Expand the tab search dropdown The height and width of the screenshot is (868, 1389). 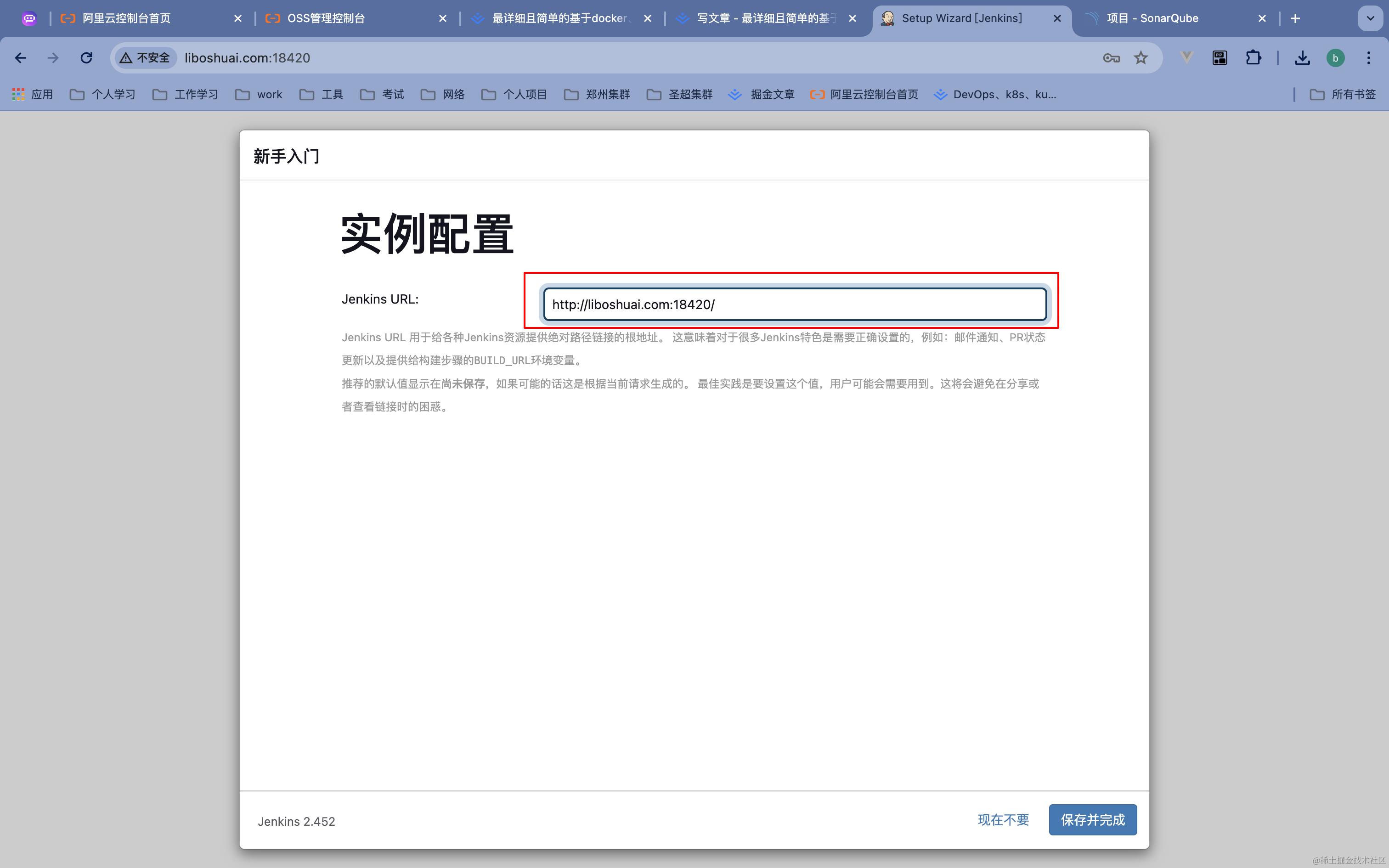point(1370,18)
